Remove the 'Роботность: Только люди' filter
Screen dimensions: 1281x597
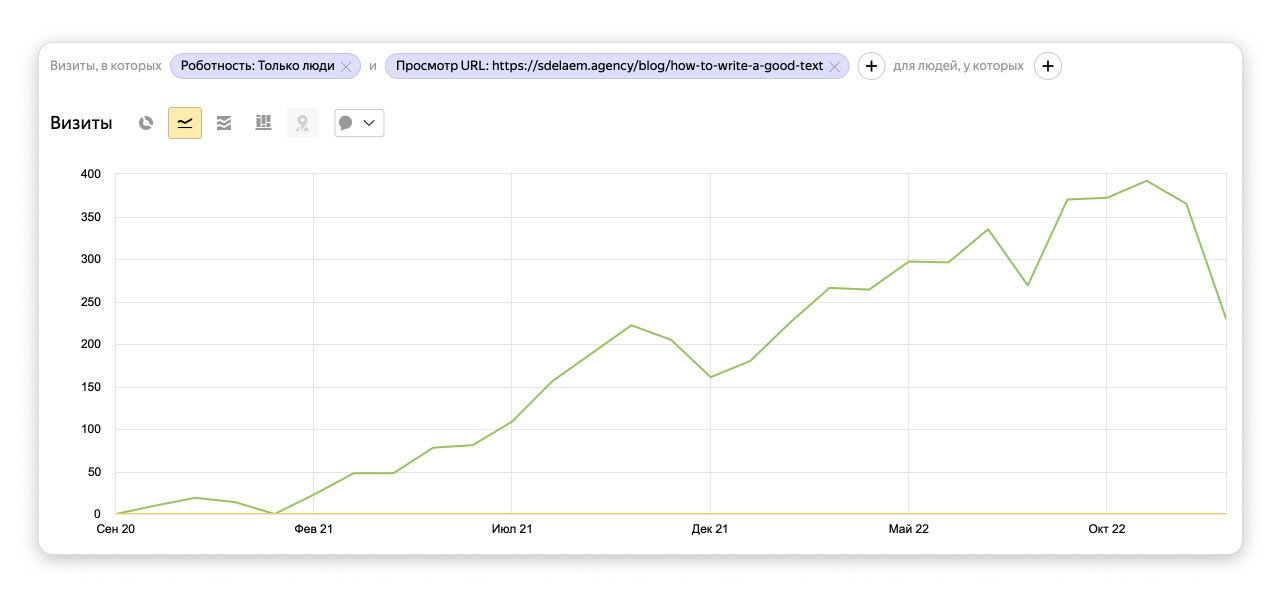point(346,66)
